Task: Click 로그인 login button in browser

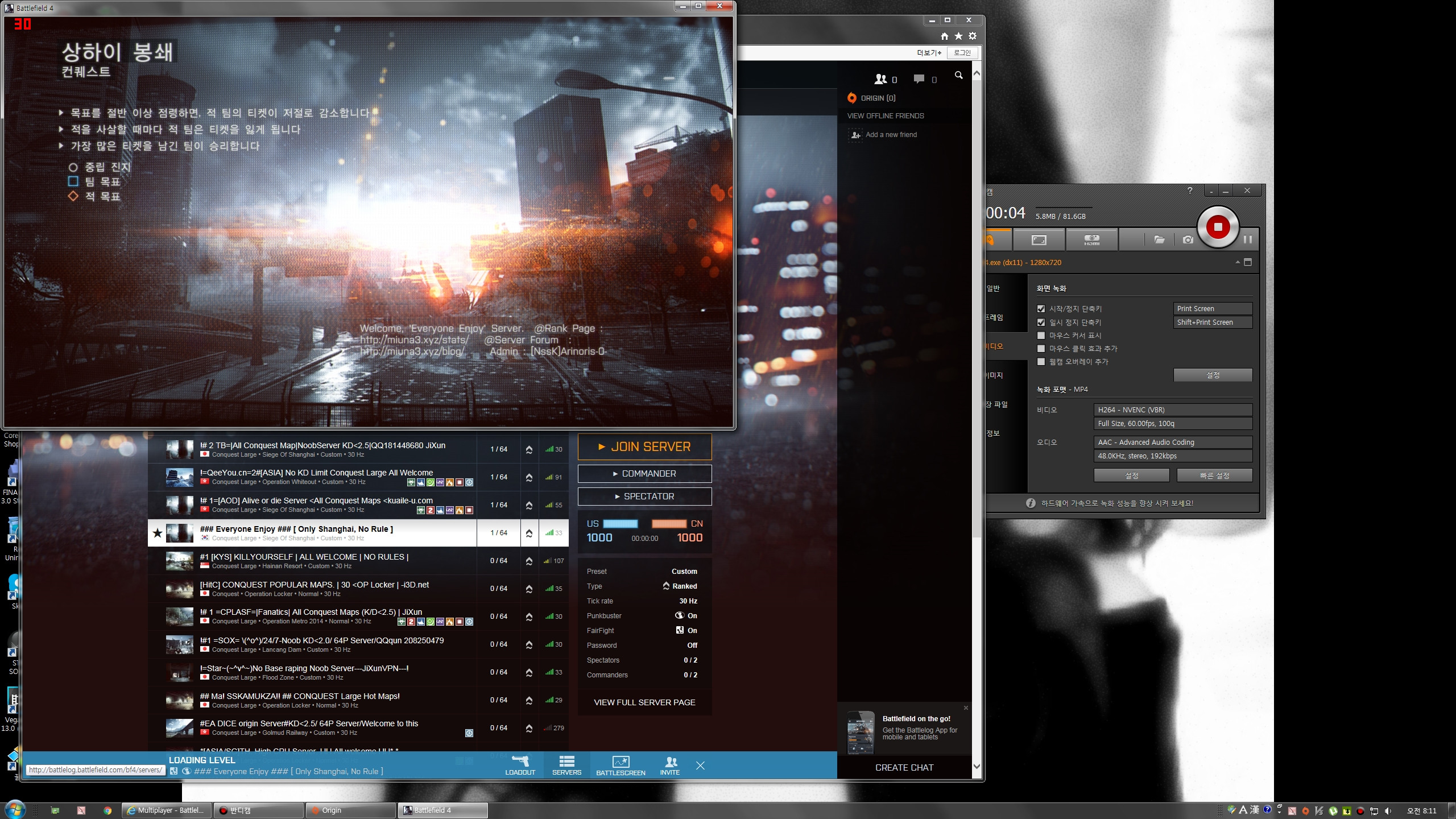Action: click(x=962, y=53)
